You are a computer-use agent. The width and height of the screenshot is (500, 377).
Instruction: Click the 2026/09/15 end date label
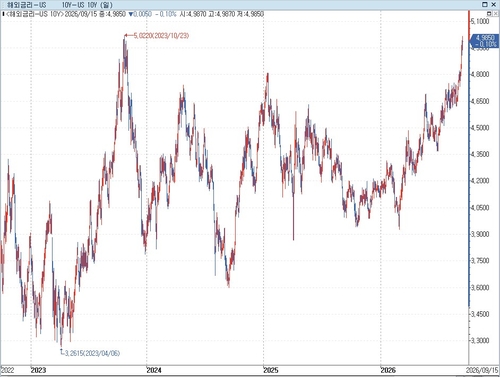point(482,370)
